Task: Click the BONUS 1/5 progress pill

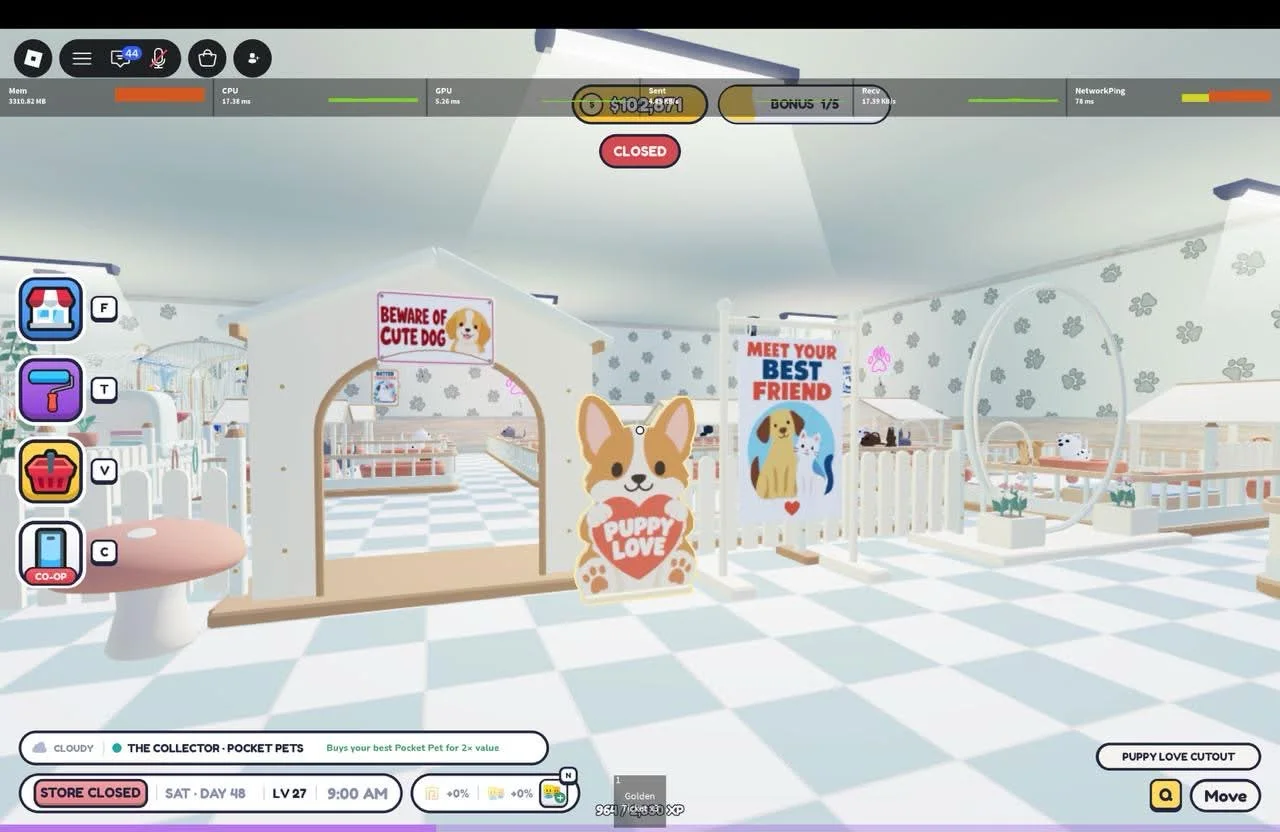Action: coord(804,104)
